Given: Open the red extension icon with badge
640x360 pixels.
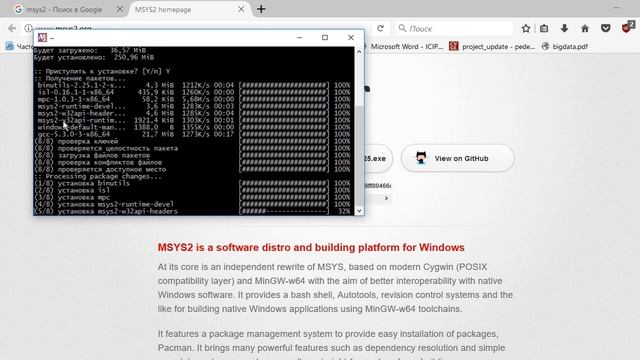Looking at the screenshot, I should (627, 27).
